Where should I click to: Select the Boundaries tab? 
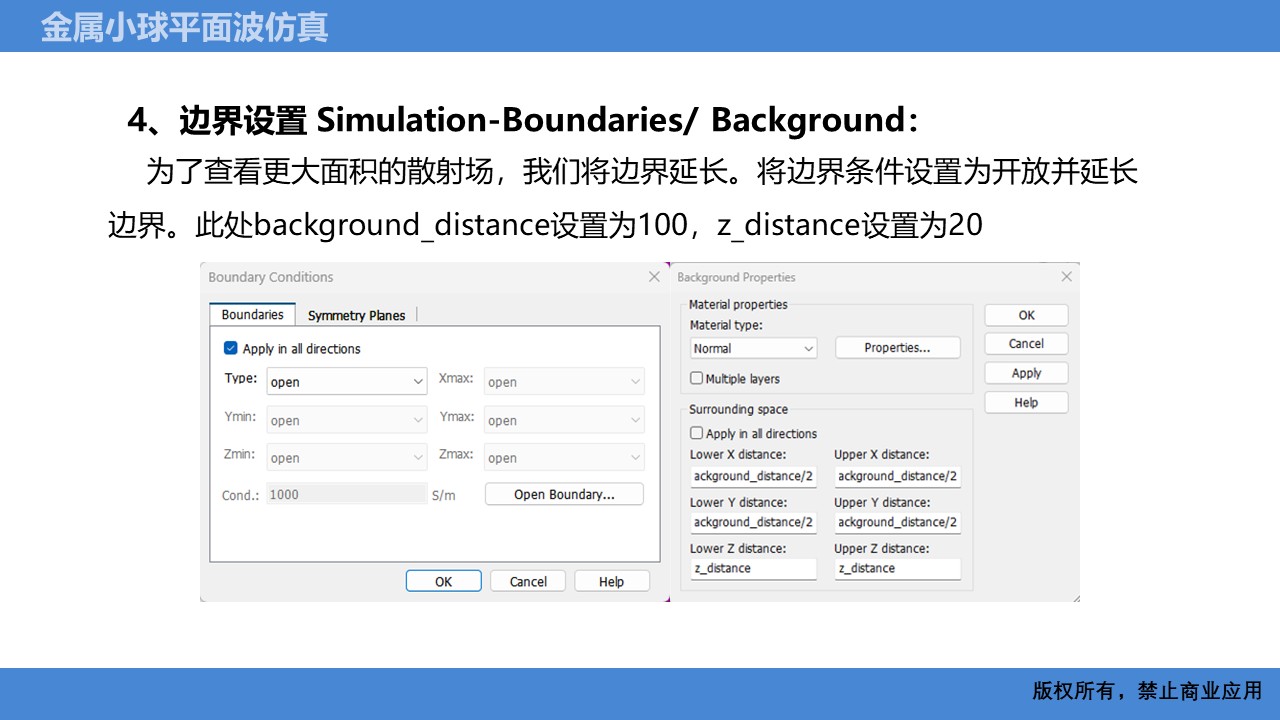[252, 314]
